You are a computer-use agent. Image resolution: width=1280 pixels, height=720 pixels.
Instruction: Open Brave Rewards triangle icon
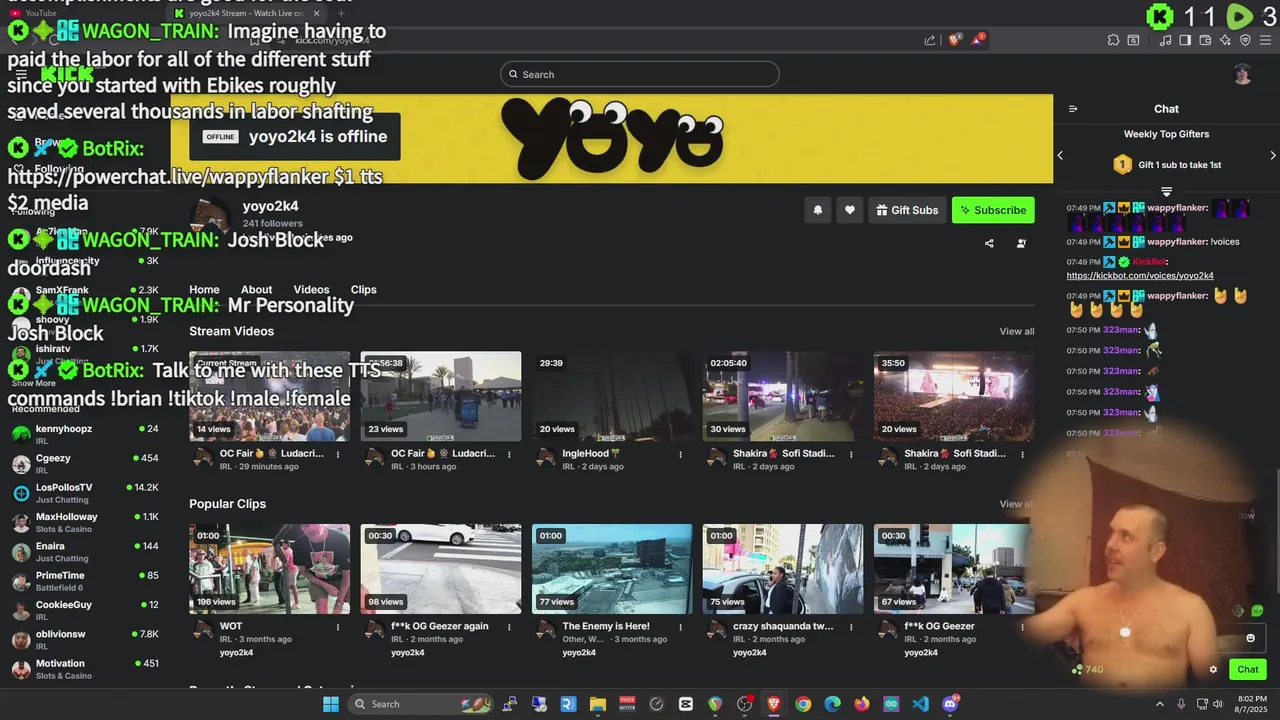tap(979, 40)
